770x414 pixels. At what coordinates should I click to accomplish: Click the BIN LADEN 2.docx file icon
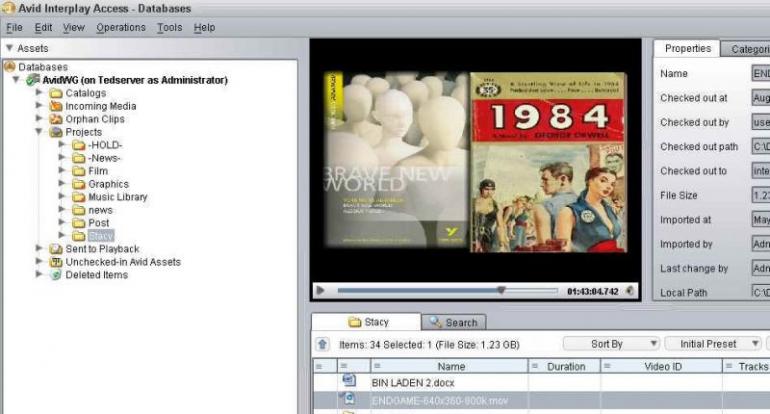pos(349,381)
